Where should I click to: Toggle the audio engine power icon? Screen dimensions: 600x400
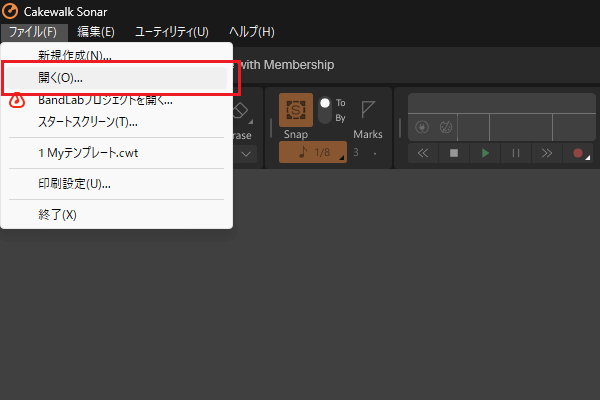pyautogui.click(x=422, y=128)
